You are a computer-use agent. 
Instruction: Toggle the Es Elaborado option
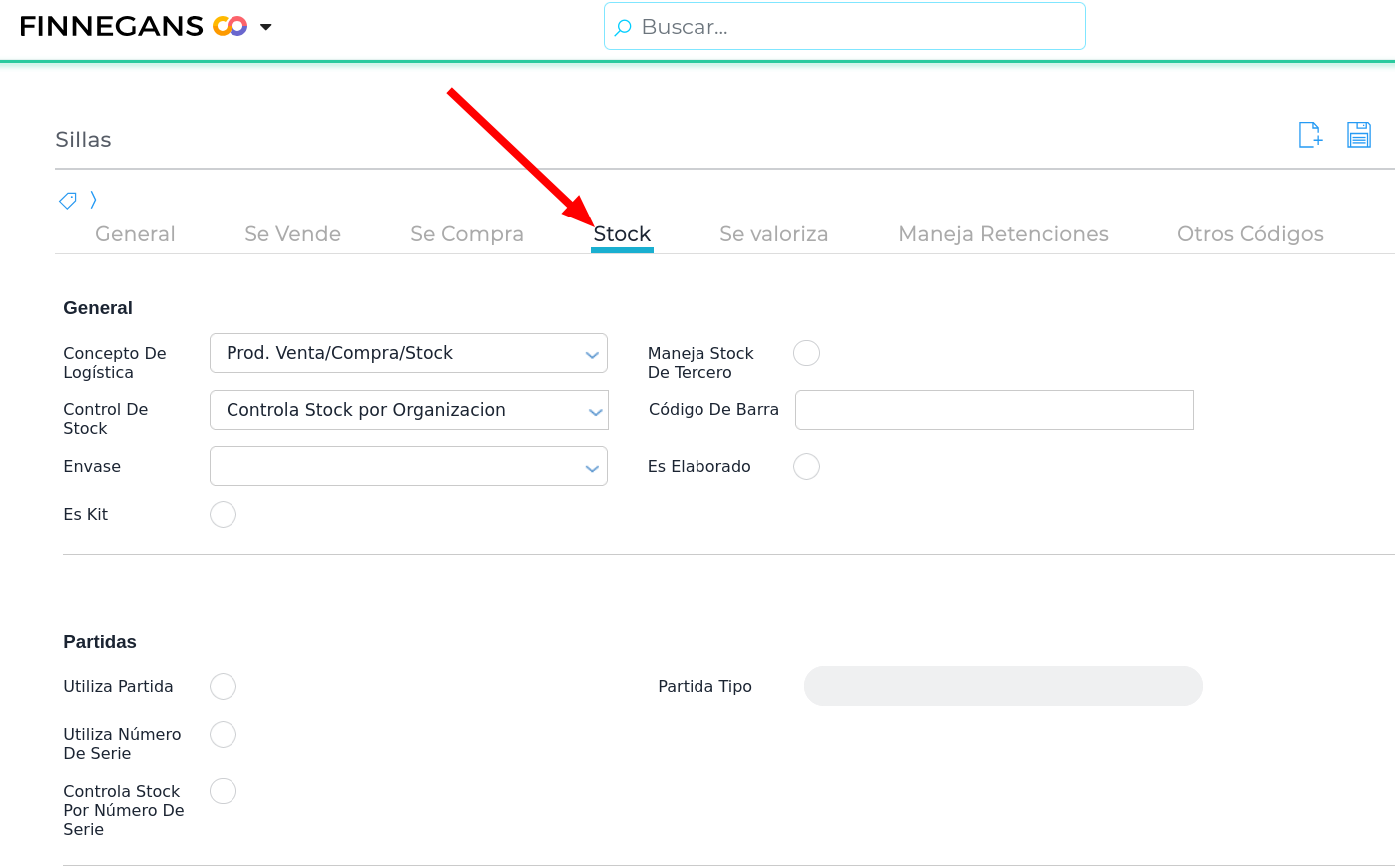(x=806, y=466)
